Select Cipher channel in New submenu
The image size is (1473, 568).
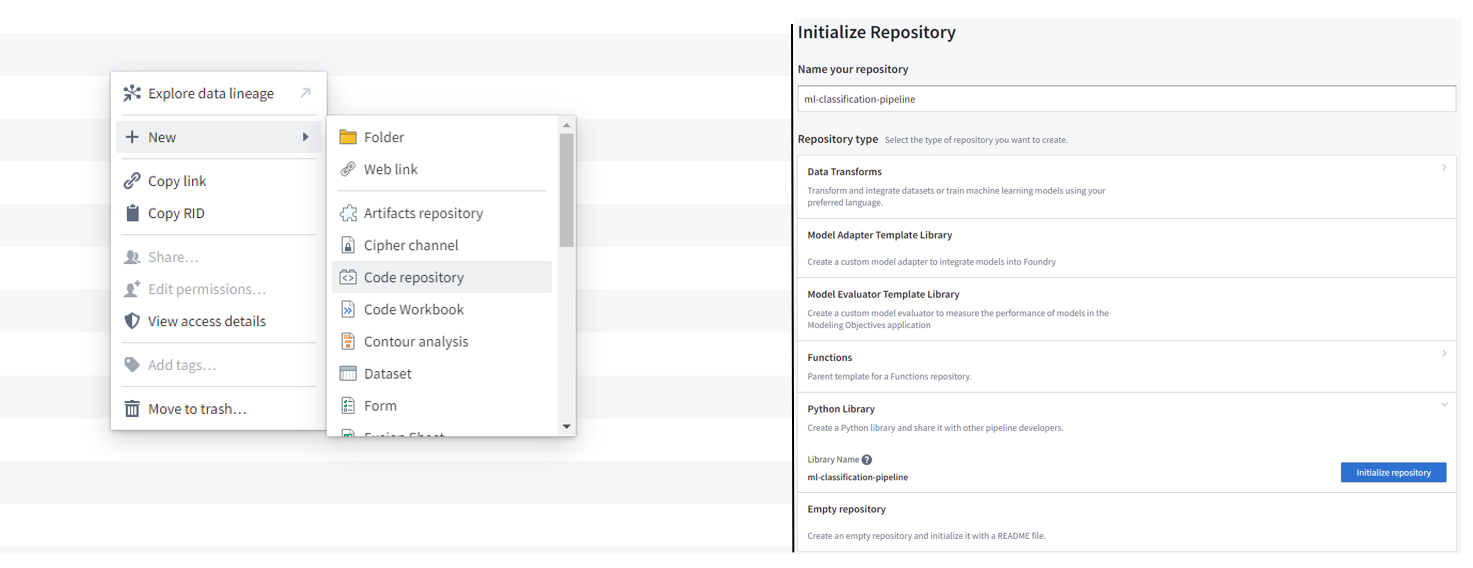click(x=442, y=245)
